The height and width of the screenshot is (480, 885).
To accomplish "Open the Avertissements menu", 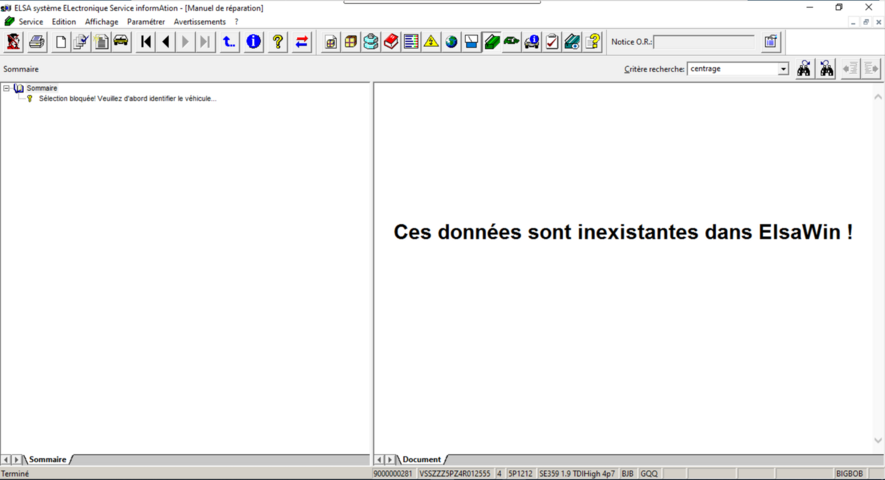I will (x=200, y=21).
